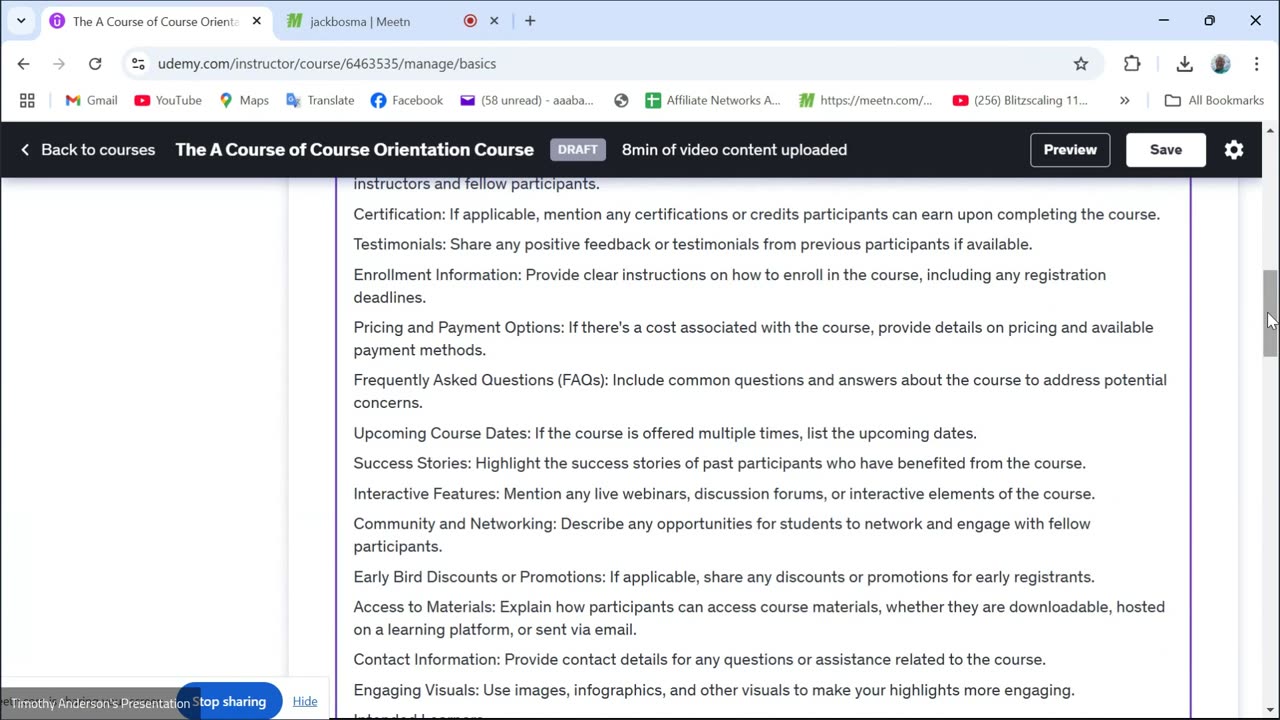Open the browser downloads icon
Screen dimensions: 1280x720
(x=1185, y=63)
